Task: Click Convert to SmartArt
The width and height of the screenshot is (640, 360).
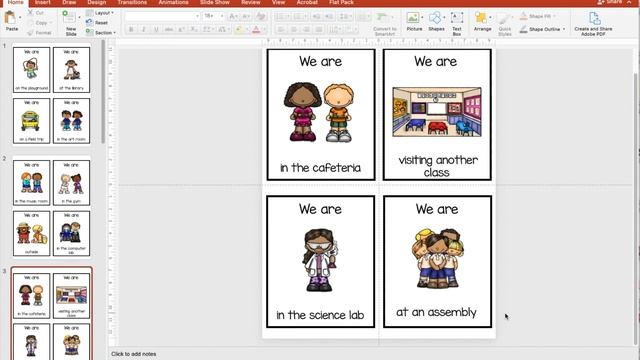Action: tap(384, 24)
